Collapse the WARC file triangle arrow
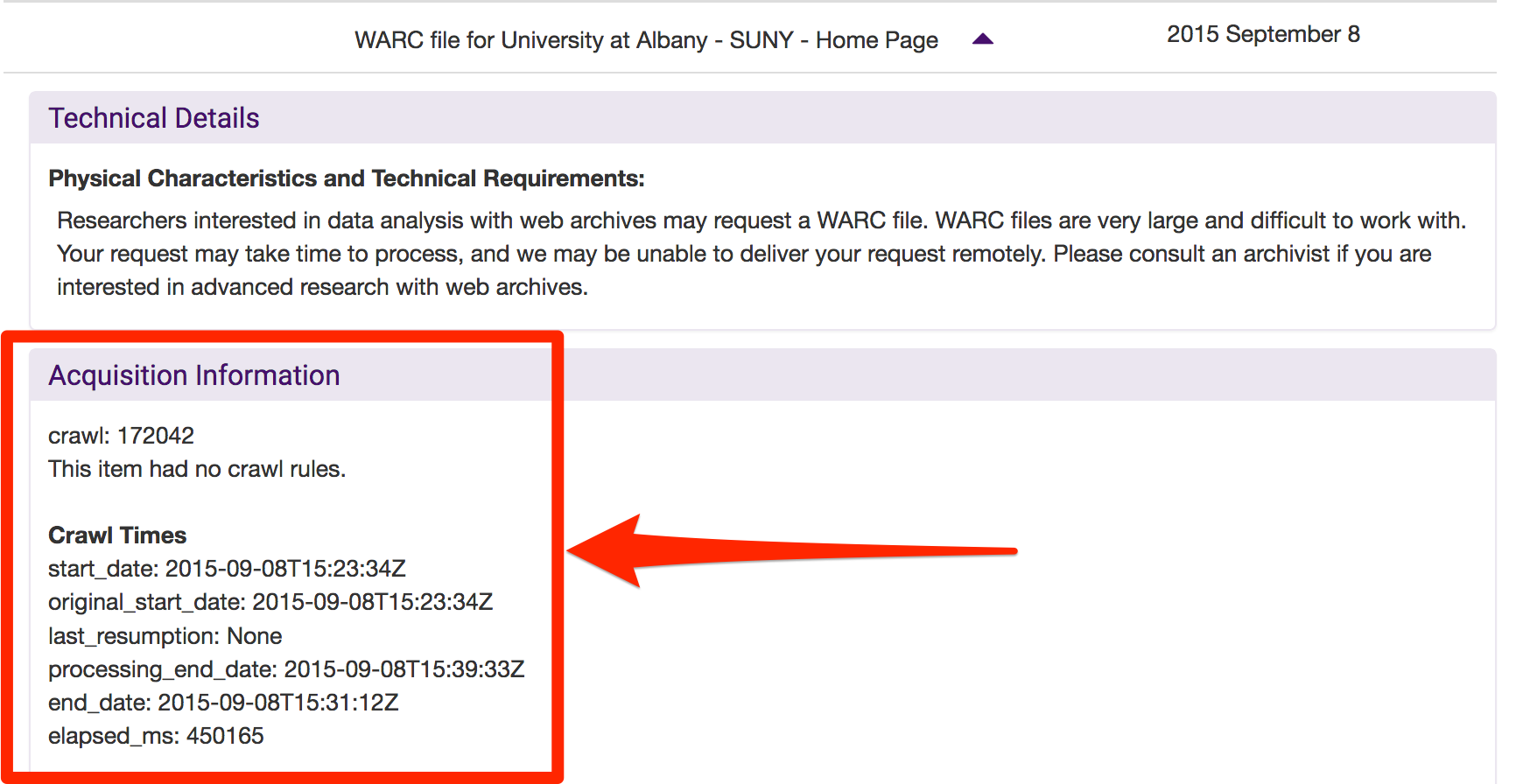The image size is (1537, 784). coord(983,39)
